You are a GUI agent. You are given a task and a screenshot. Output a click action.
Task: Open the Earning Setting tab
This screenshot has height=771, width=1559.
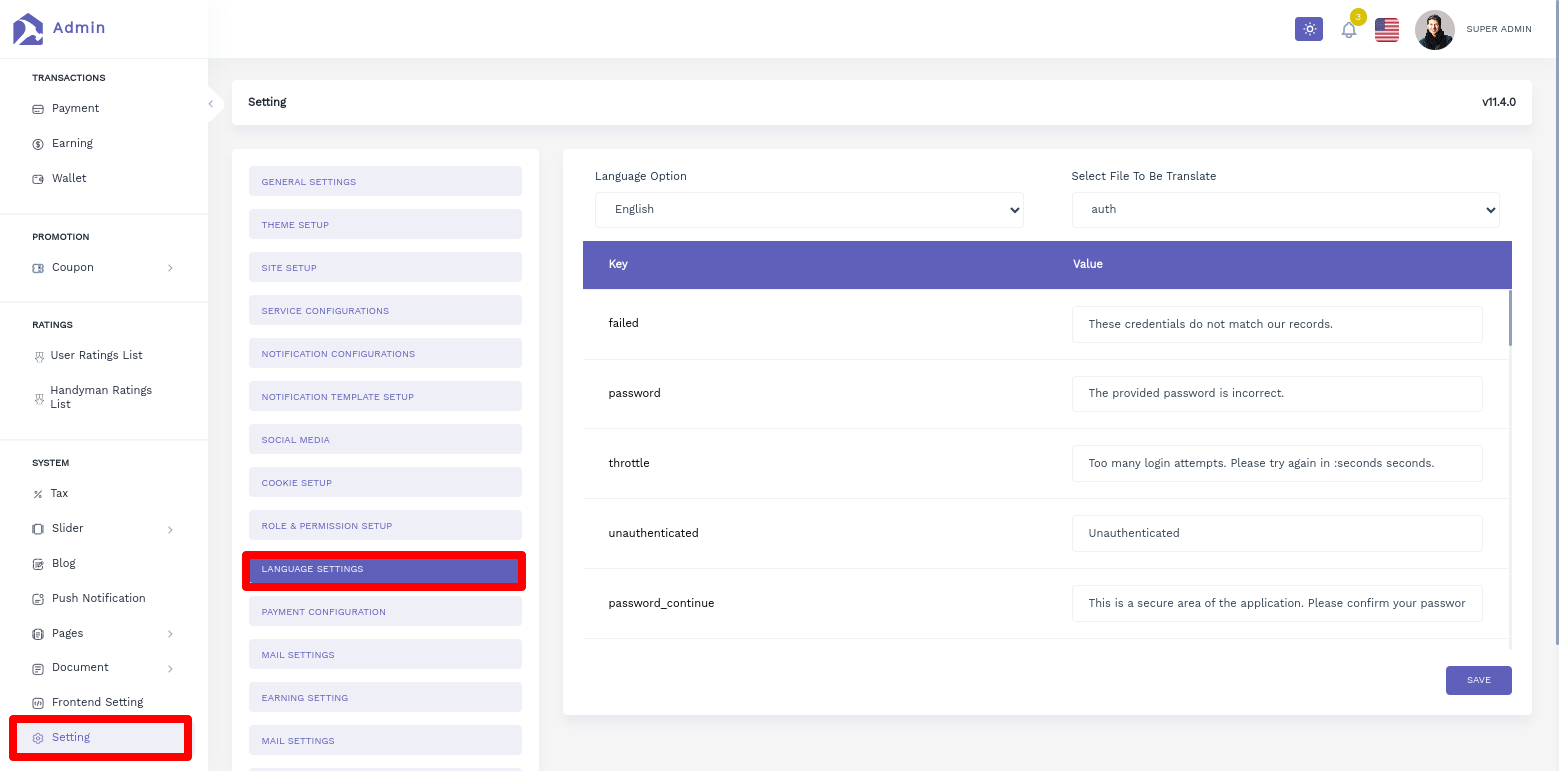coord(385,698)
